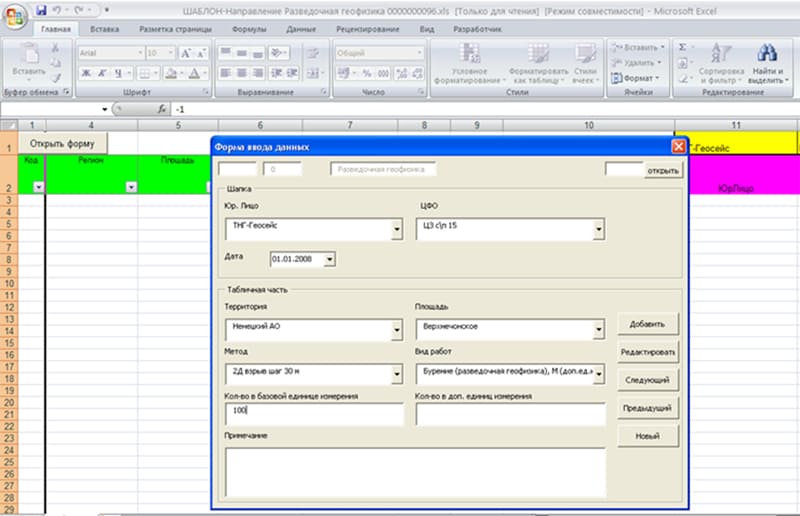Expand the Юр. Лицо combo box arrow

coord(397,229)
